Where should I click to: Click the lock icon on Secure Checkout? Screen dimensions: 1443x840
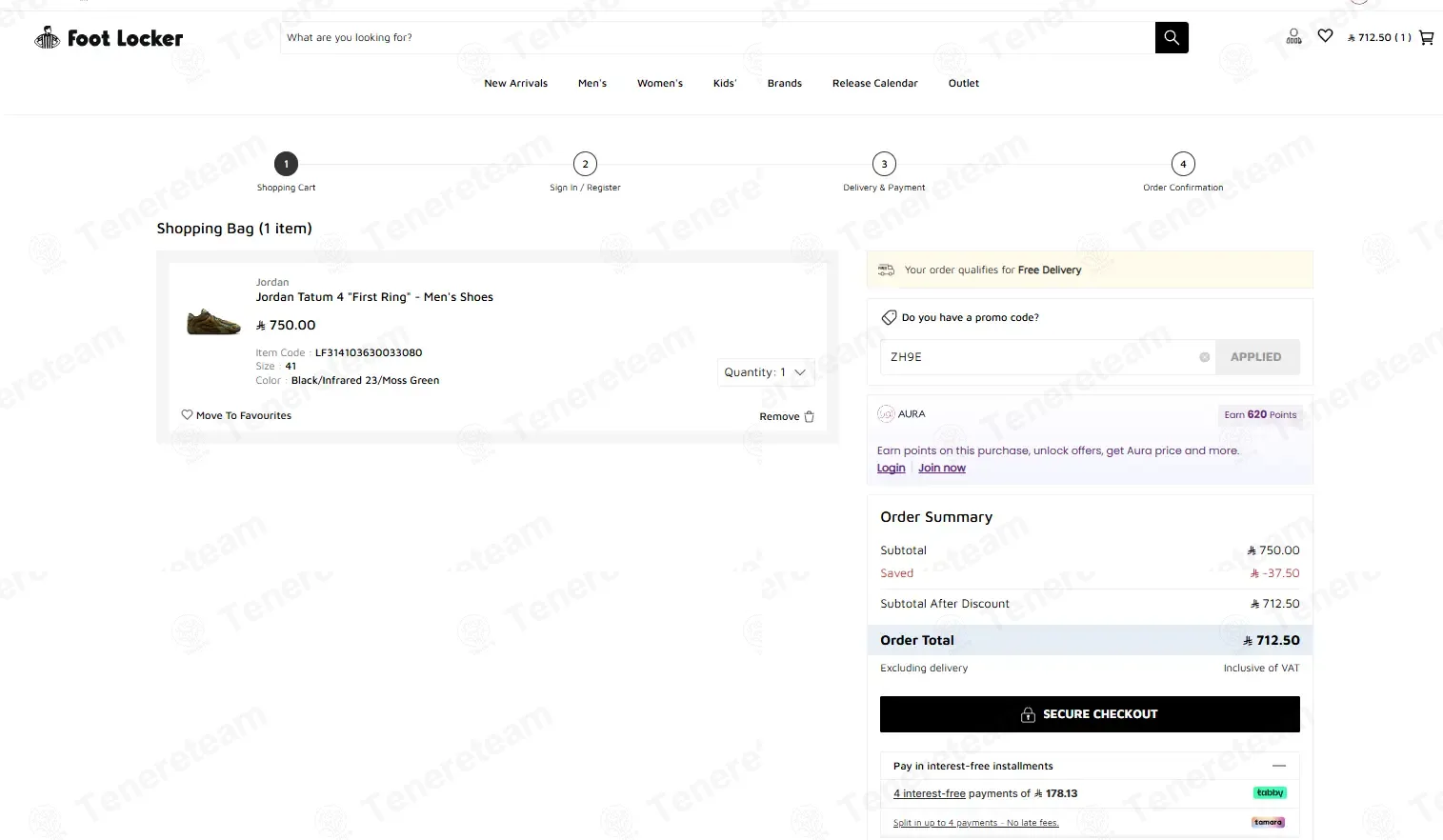point(1028,714)
